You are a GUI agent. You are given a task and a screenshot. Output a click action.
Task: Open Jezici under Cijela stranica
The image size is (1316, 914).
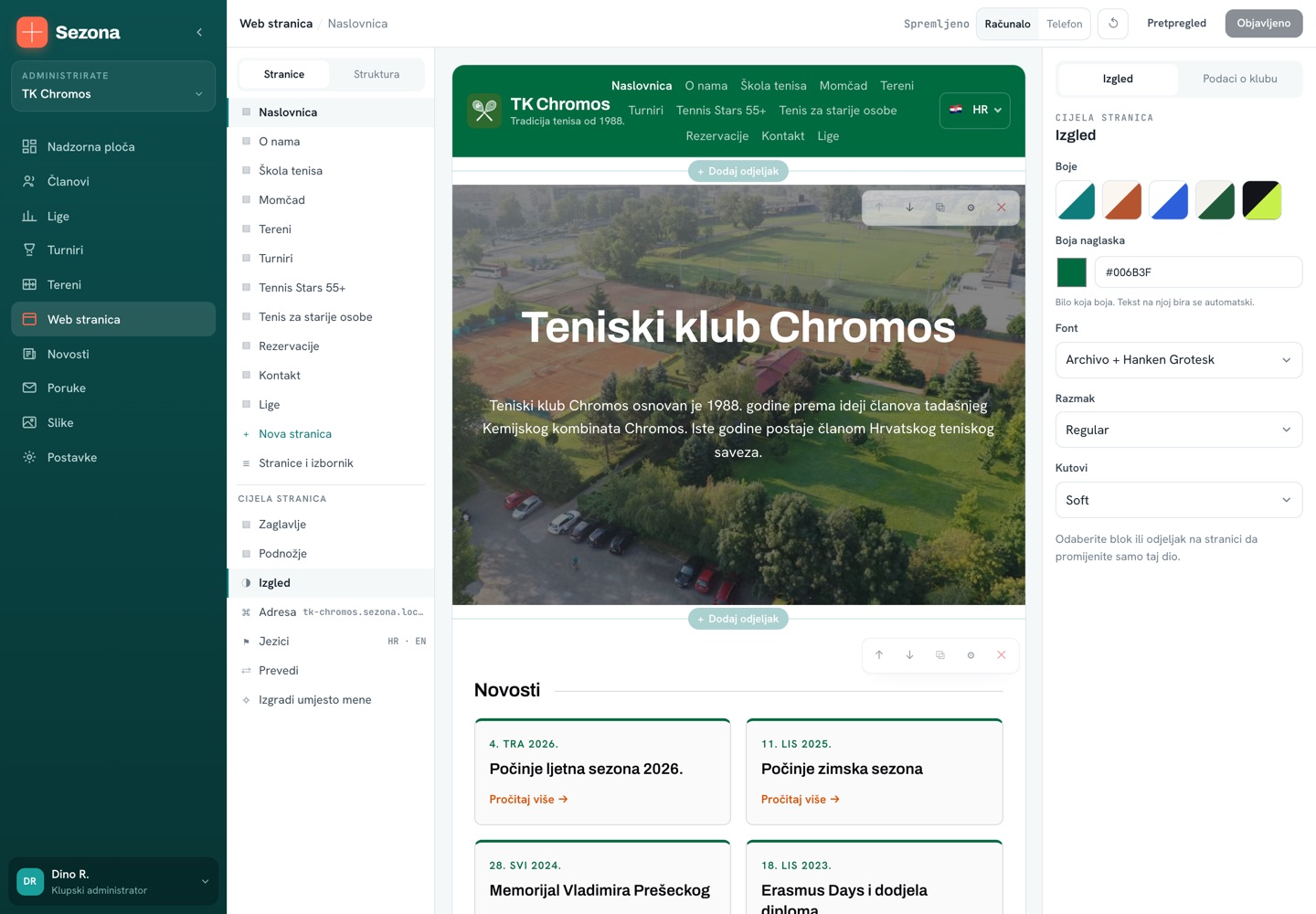click(x=331, y=642)
